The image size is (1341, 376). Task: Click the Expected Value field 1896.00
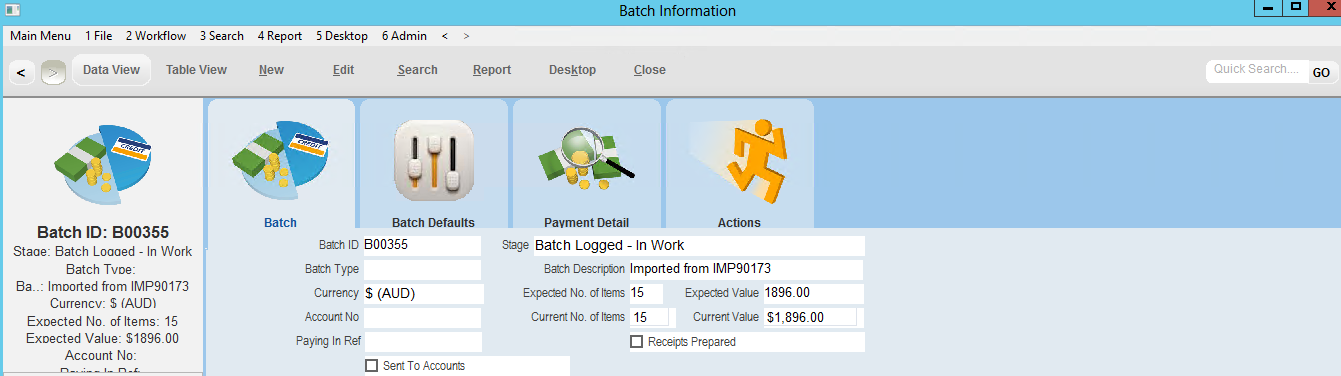pyautogui.click(x=813, y=293)
